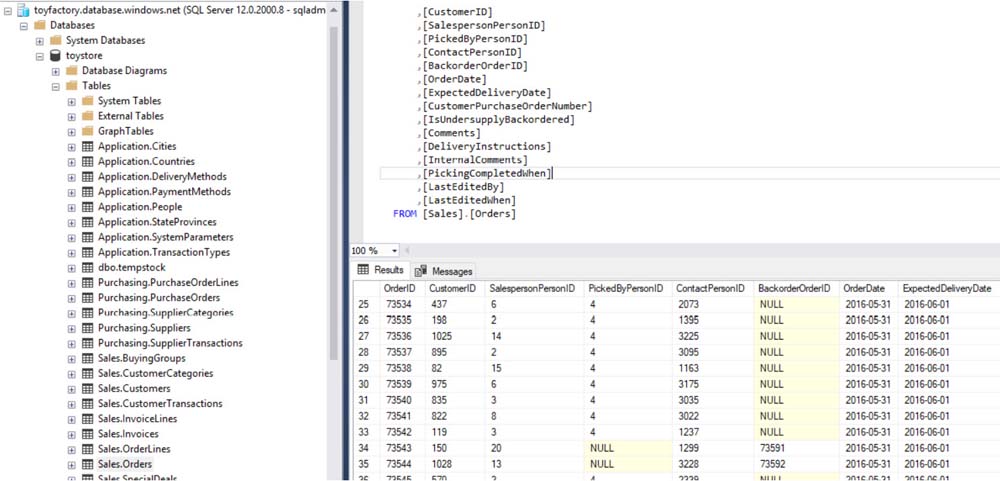This screenshot has width=1000, height=481.
Task: Click the Sales.Orders table icon
Action: click(87, 465)
